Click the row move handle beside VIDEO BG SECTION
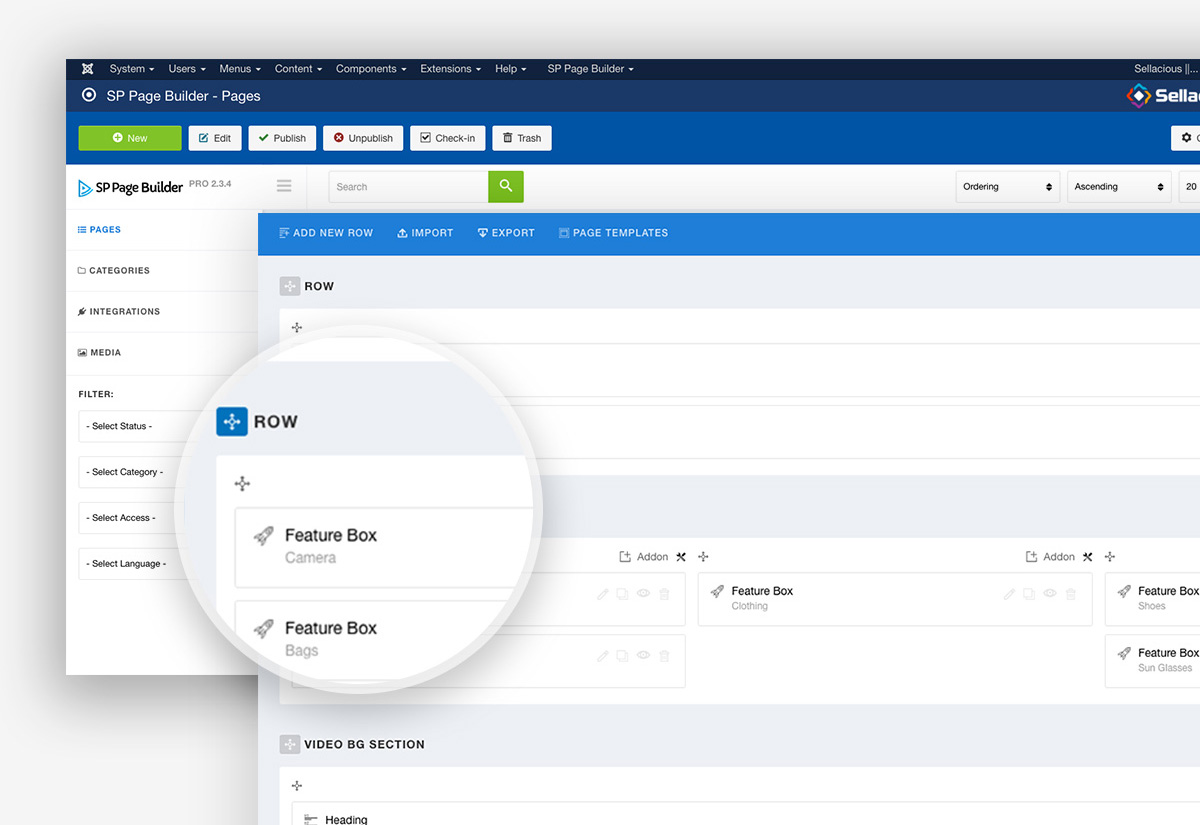Viewport: 1200px width, 825px height. click(289, 744)
